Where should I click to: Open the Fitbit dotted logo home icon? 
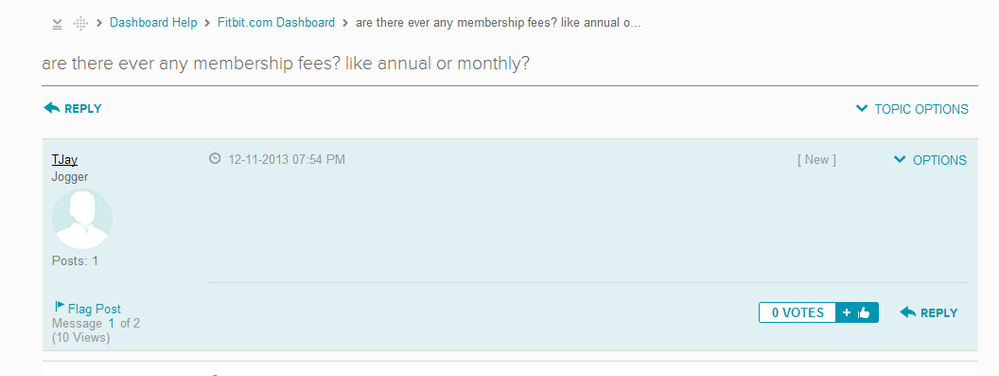[80, 24]
